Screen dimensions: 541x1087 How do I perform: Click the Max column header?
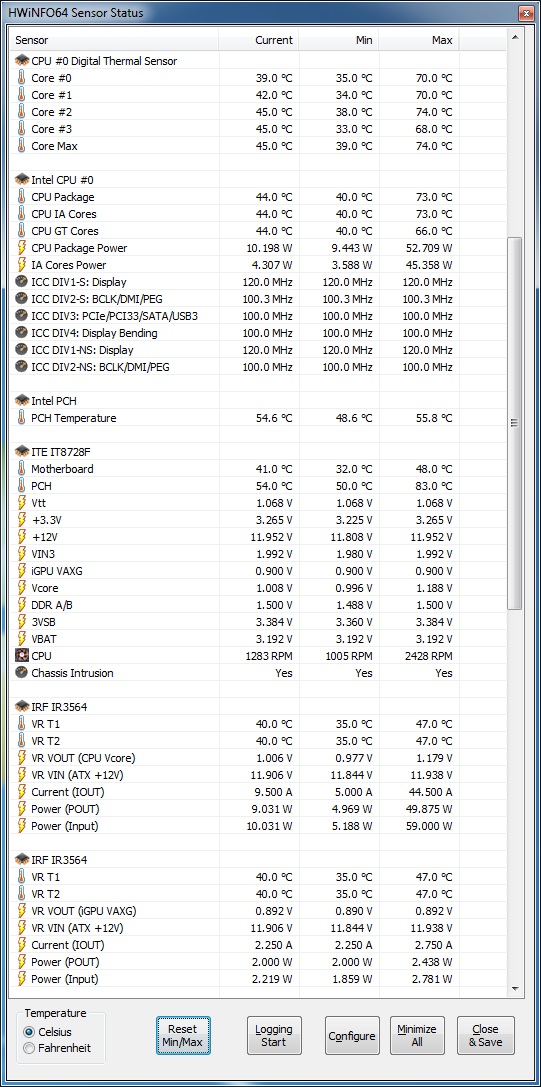[x=419, y=40]
